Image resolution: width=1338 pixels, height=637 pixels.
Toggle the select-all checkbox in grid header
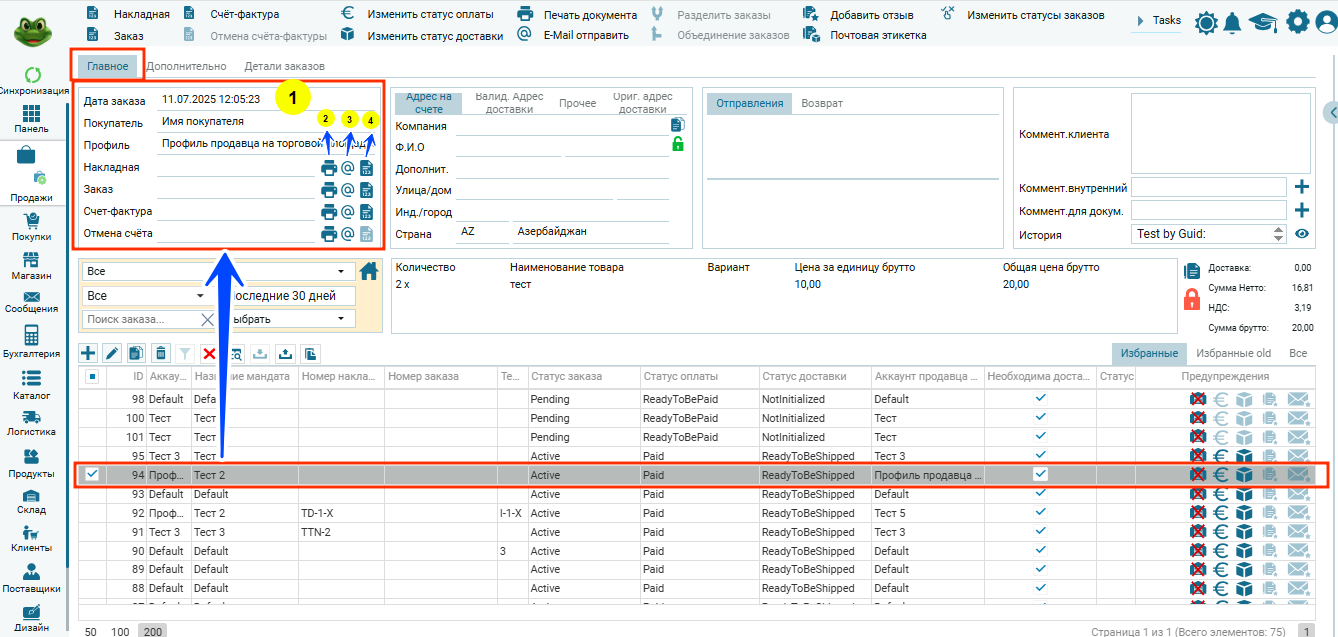92,377
